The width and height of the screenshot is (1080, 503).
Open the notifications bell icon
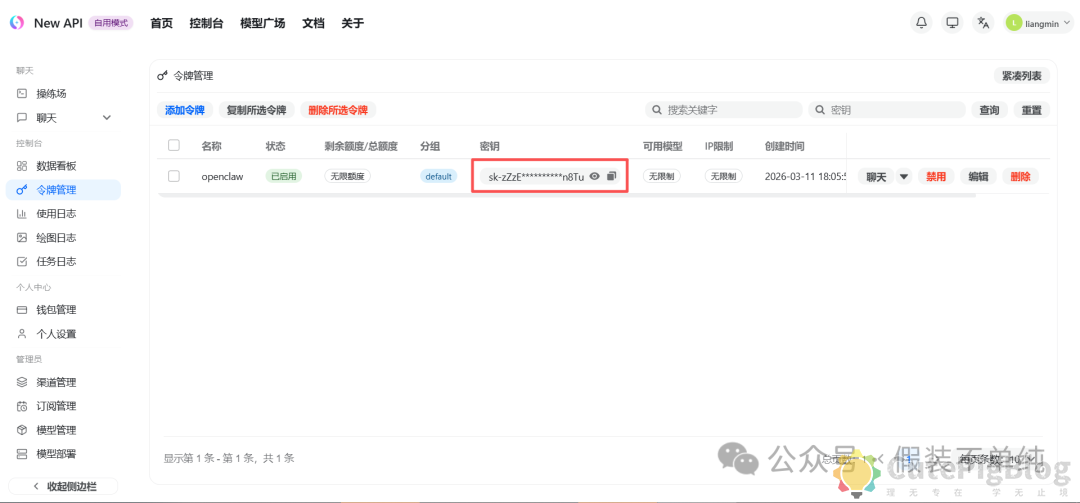(x=921, y=23)
